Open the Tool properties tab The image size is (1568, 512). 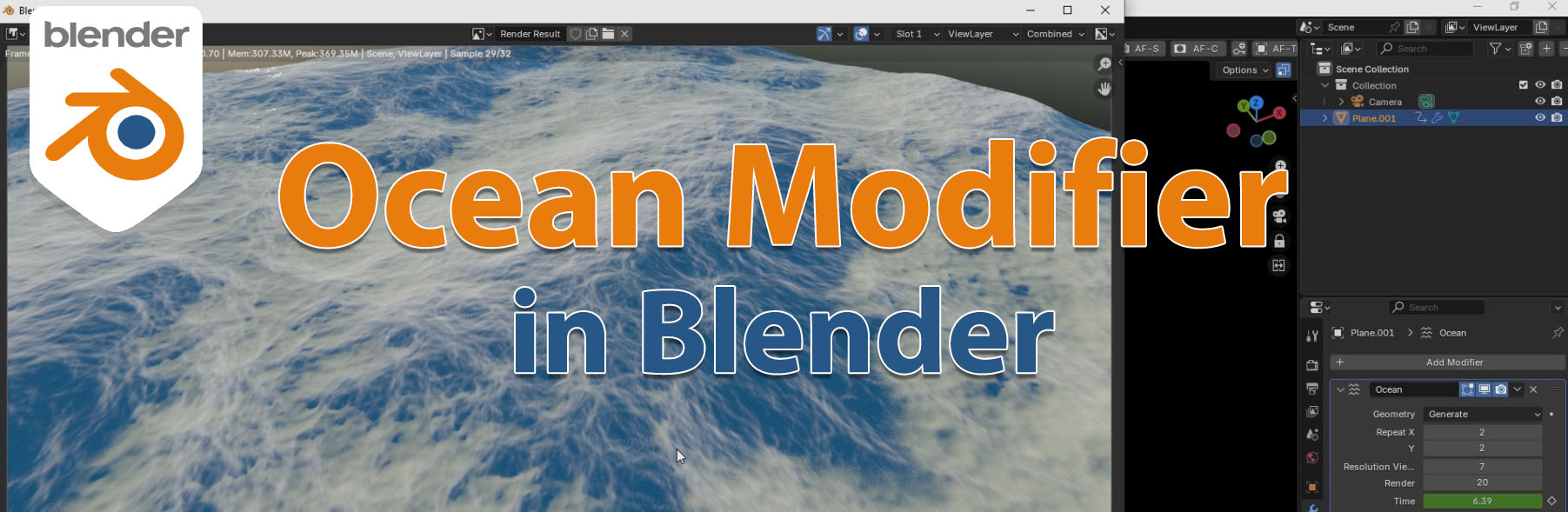pos(1312,336)
